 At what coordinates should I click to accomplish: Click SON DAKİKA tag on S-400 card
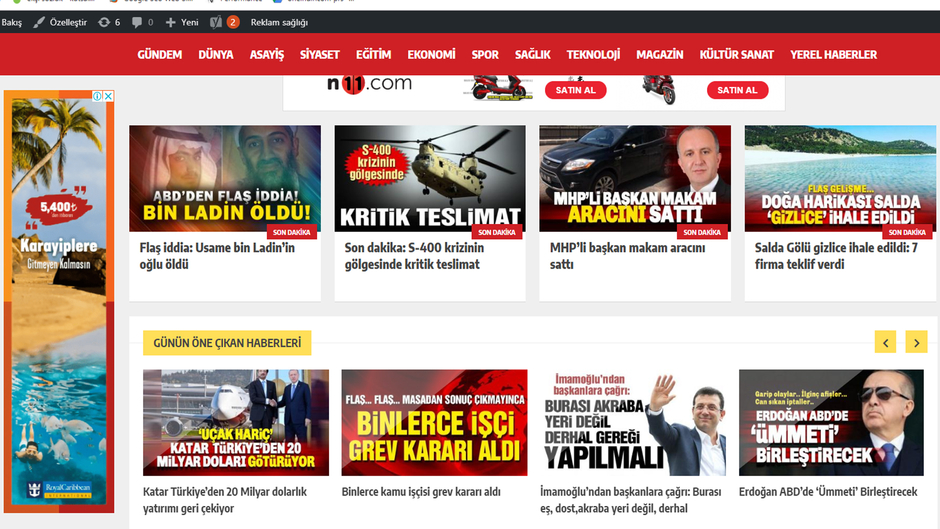[497, 232]
